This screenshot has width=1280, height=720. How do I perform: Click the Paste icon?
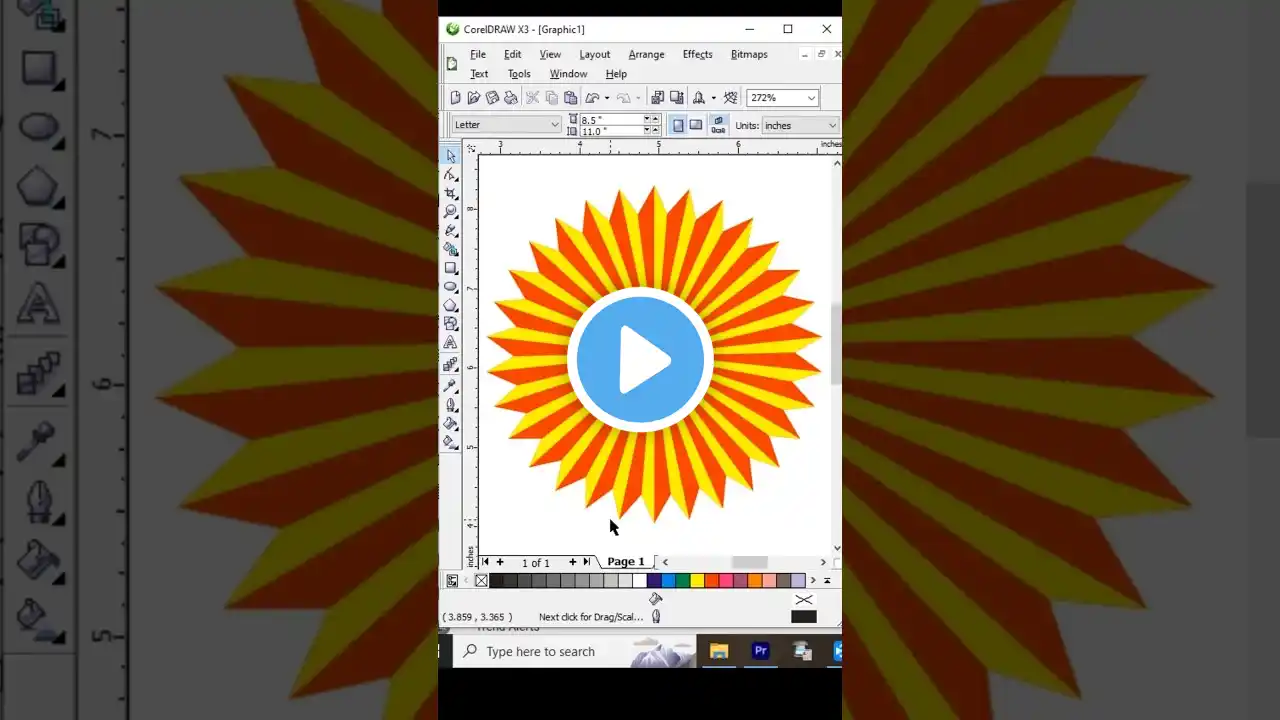(x=571, y=97)
